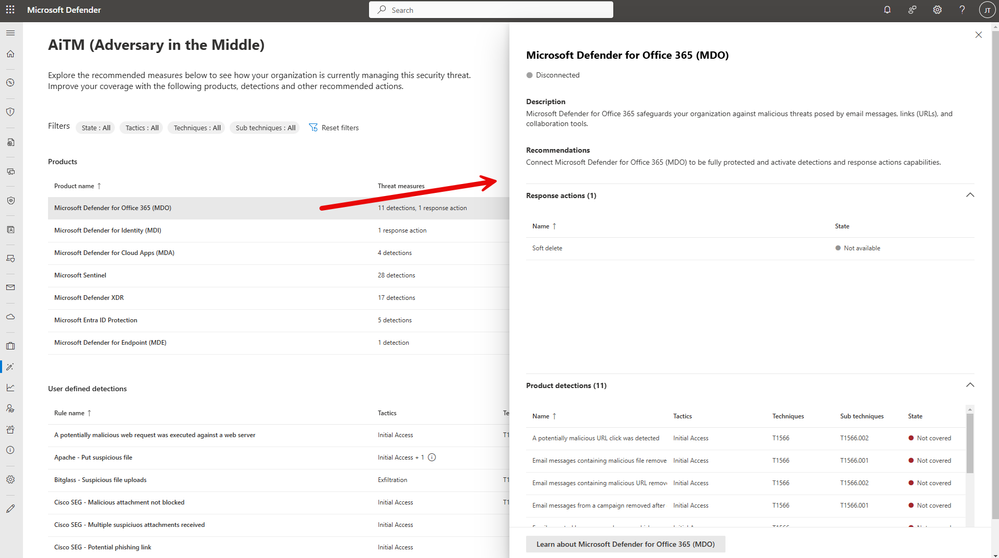Open the Apache - Put suspicious file rule
This screenshot has height=558, width=999.
pos(93,457)
